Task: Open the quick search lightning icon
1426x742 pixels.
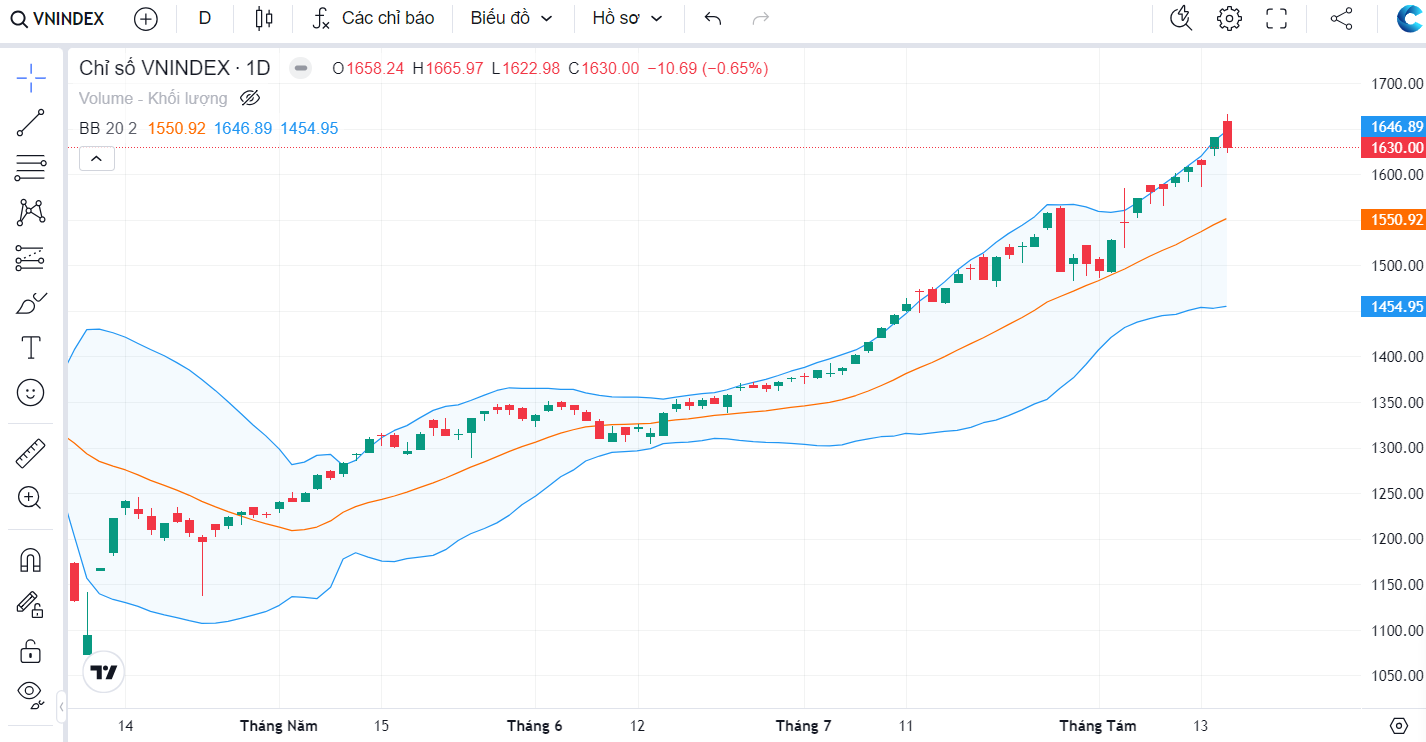Action: (x=1182, y=18)
